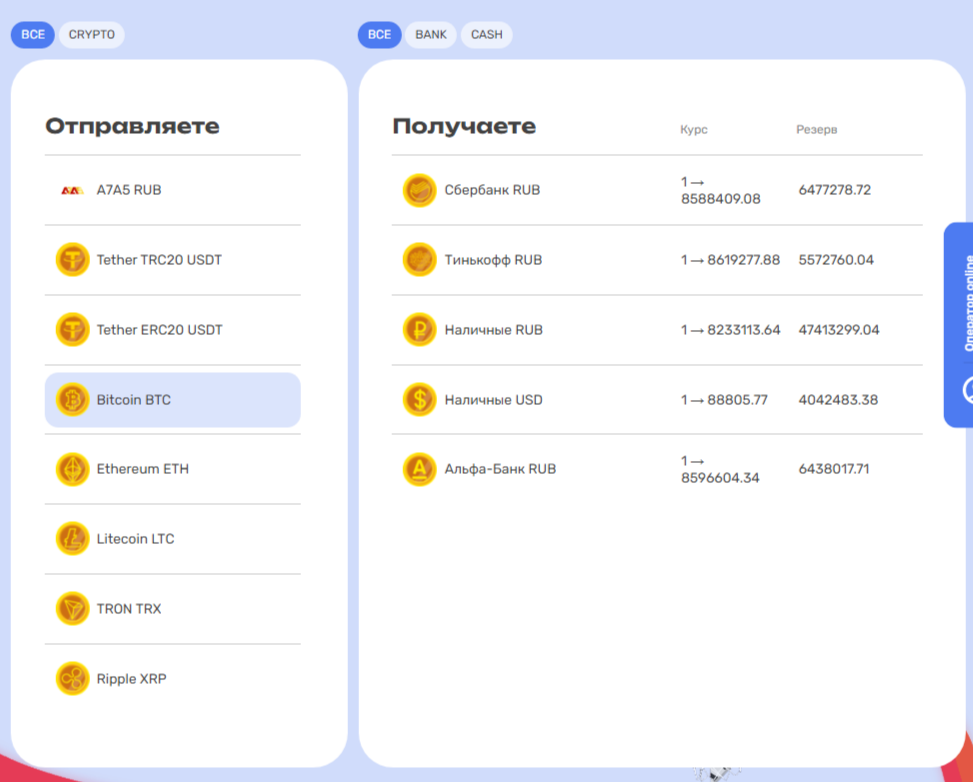
Task: Click the Получаете heading
Action: [464, 127]
